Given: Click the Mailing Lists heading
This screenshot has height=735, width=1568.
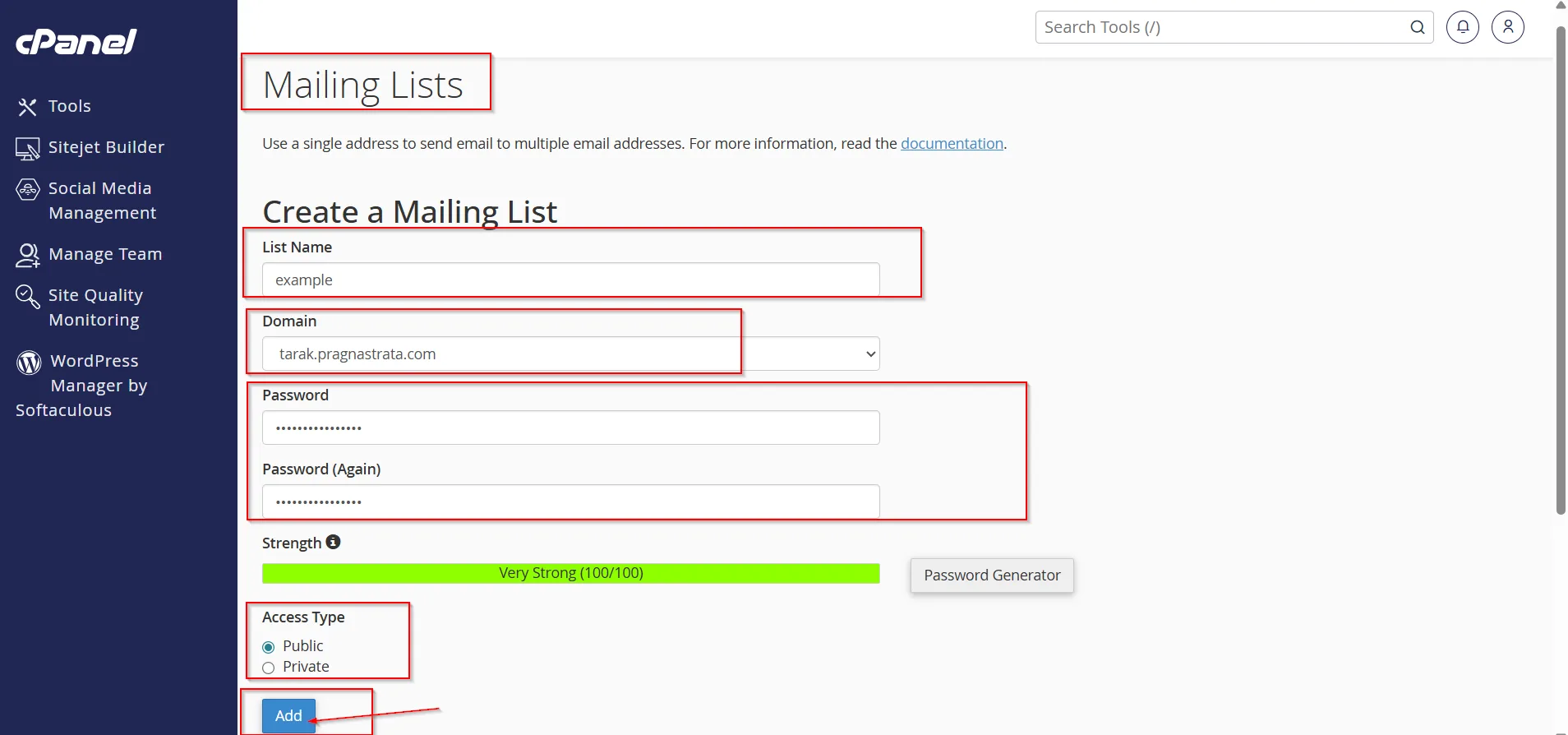Looking at the screenshot, I should tap(362, 85).
